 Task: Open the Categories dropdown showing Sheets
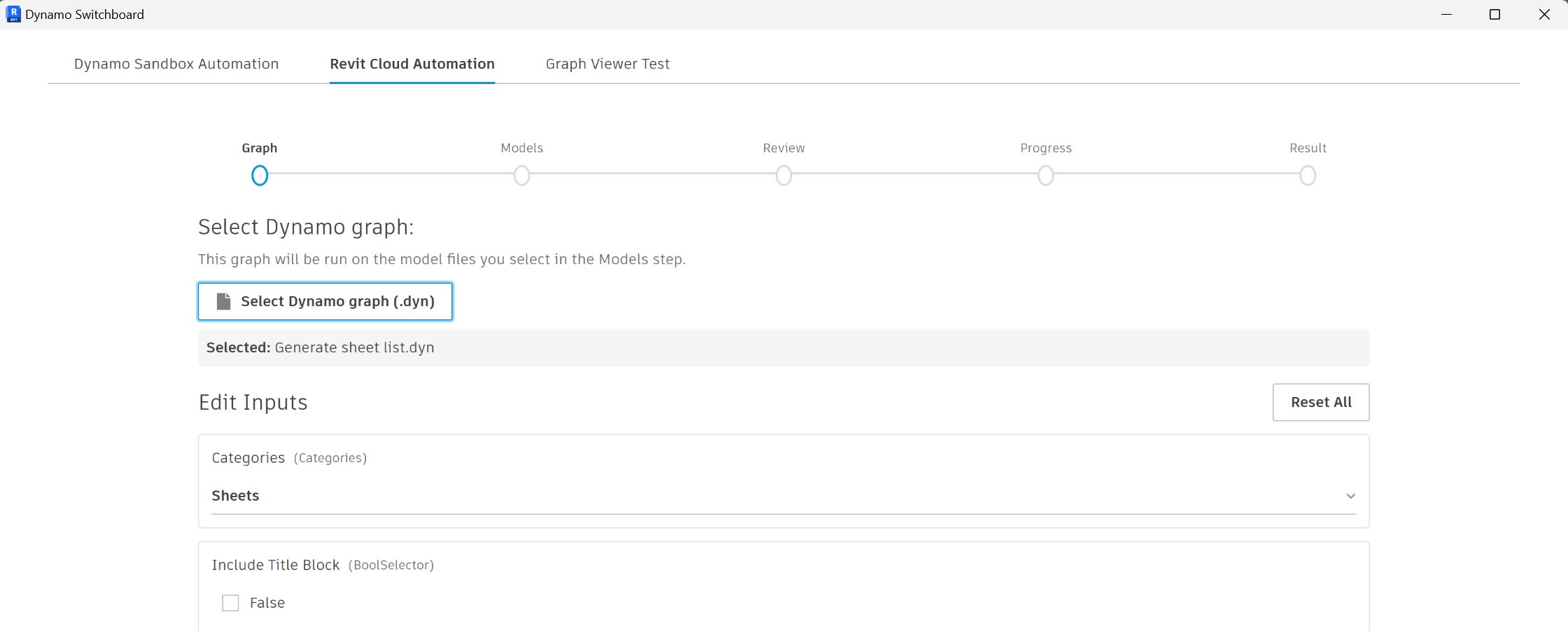pyautogui.click(x=784, y=496)
